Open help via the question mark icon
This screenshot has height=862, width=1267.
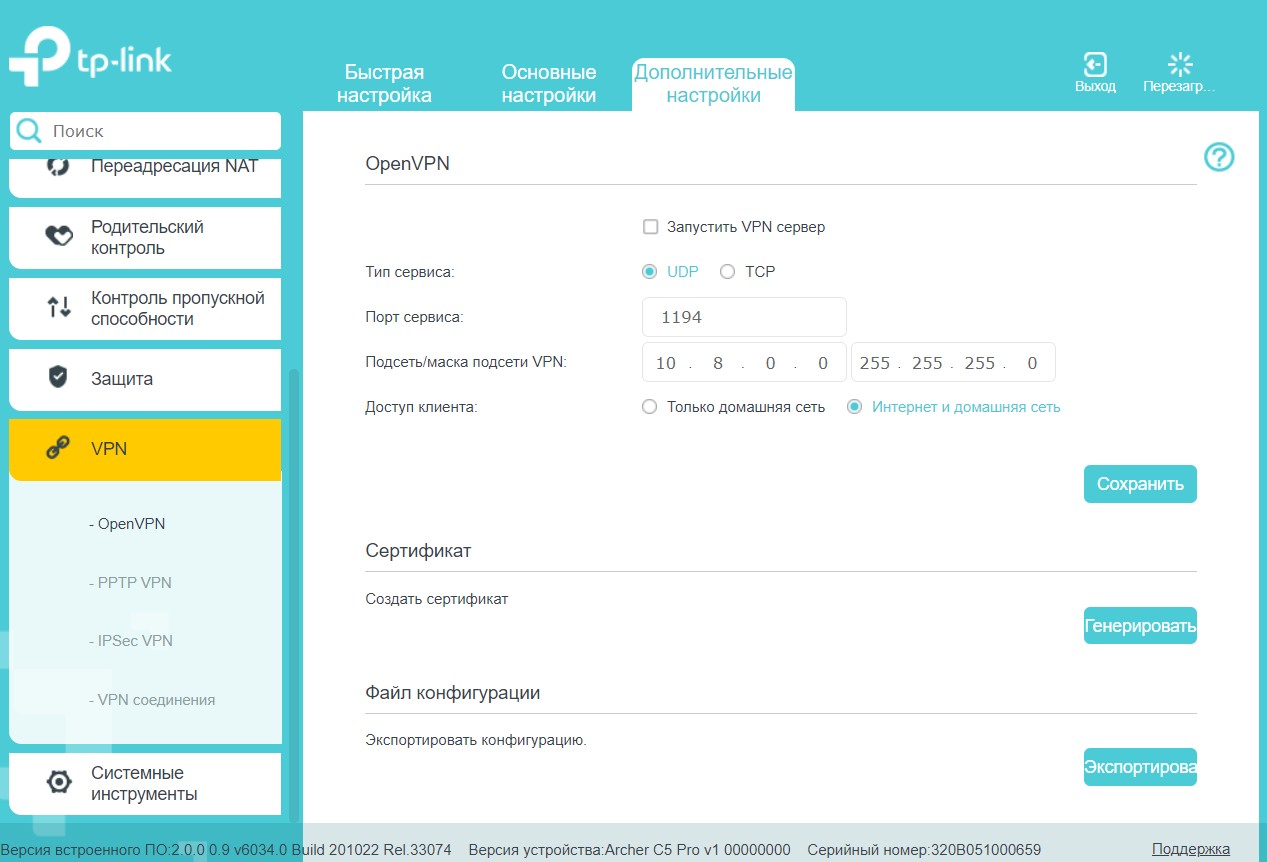pyautogui.click(x=1219, y=157)
